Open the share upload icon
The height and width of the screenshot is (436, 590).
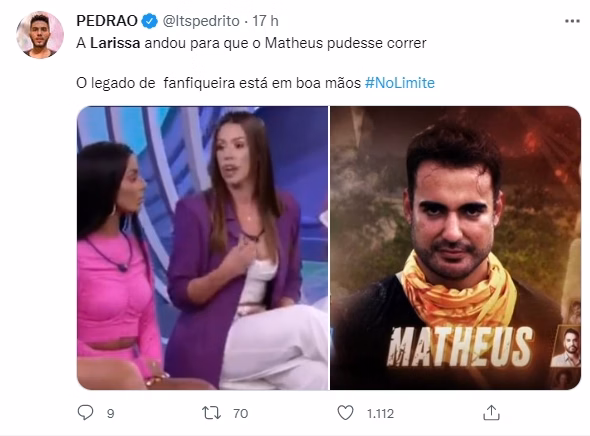pos(491,412)
